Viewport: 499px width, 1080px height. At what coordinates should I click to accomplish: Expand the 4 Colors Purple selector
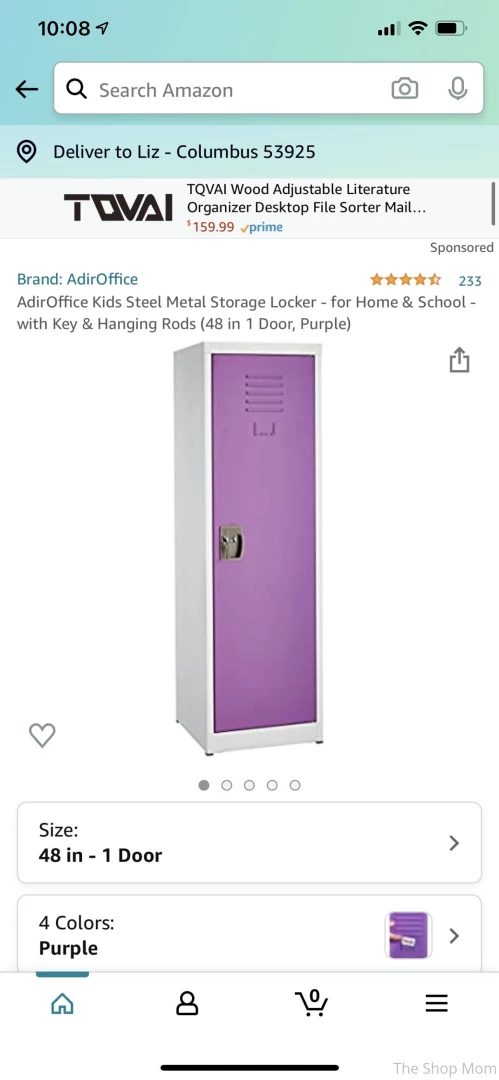250,935
